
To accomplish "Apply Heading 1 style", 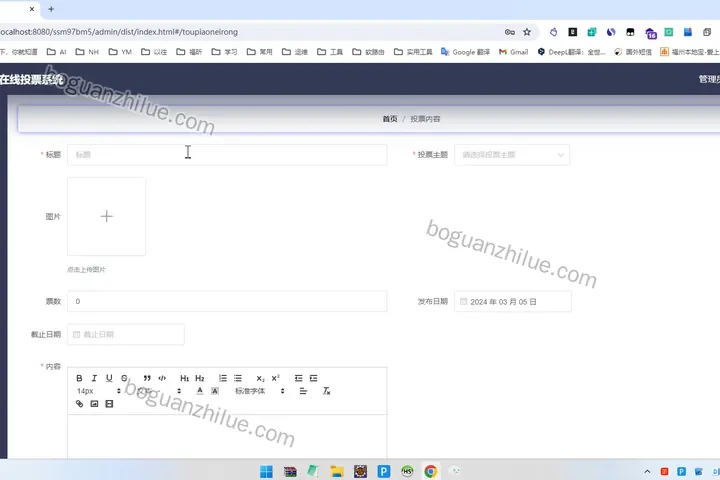I will tap(184, 378).
